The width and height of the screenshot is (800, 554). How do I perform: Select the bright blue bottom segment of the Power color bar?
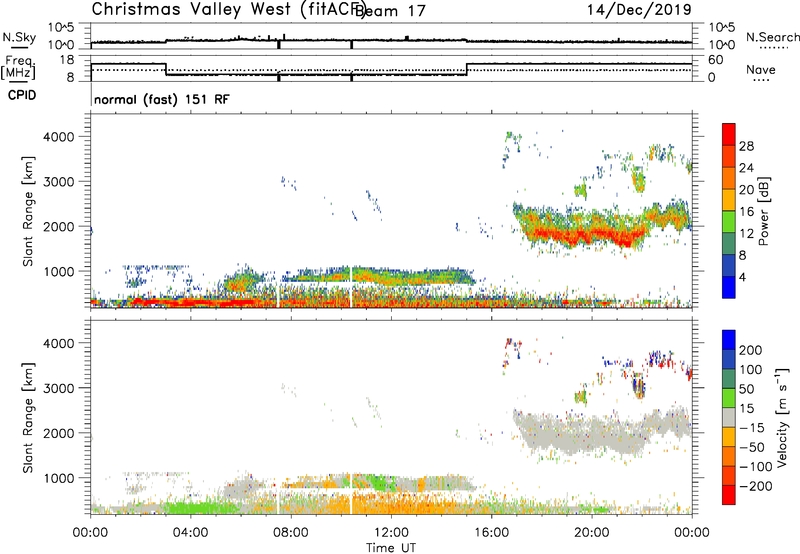click(729, 287)
